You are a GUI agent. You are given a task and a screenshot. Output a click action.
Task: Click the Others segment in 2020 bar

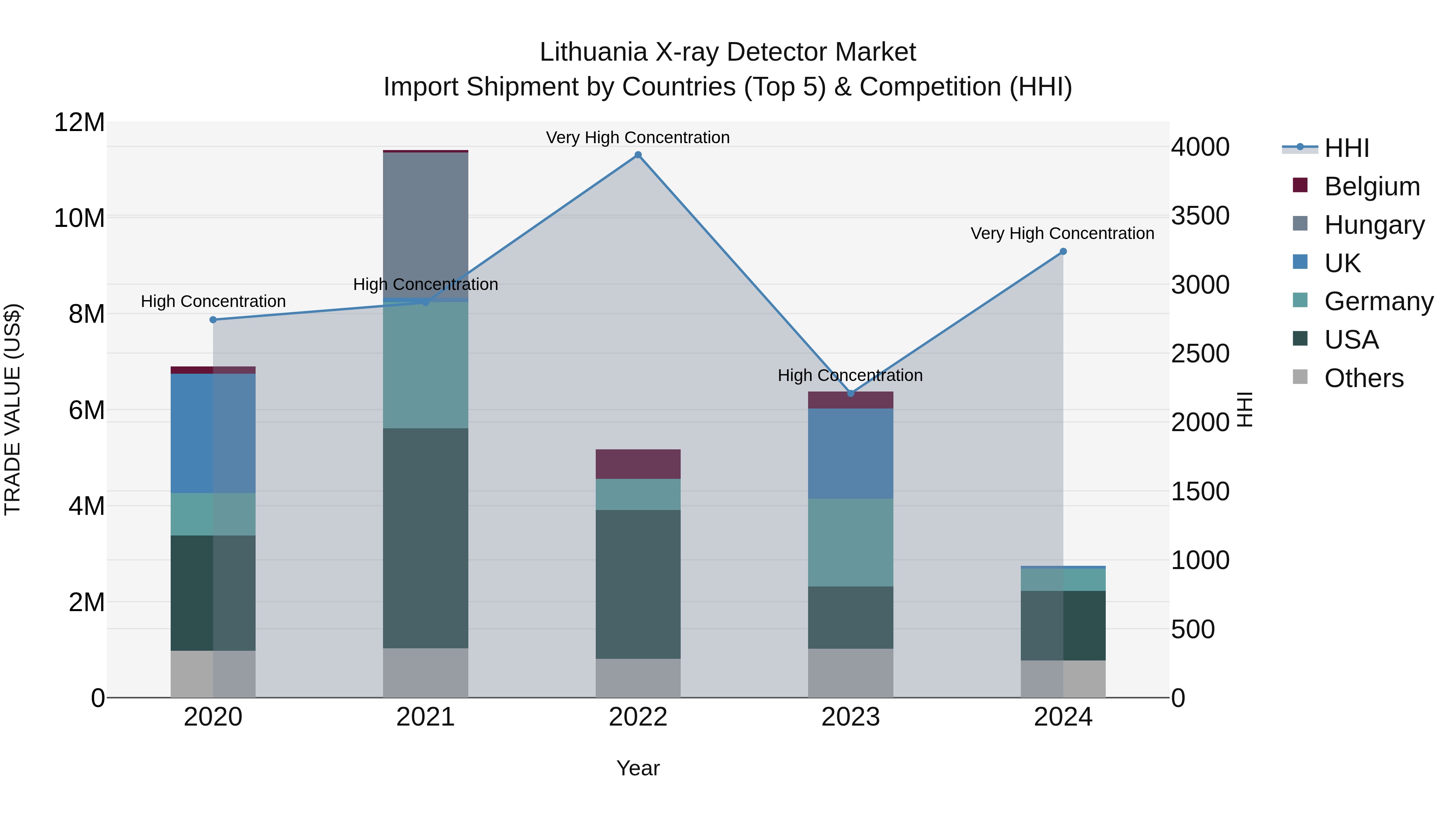tap(213, 674)
